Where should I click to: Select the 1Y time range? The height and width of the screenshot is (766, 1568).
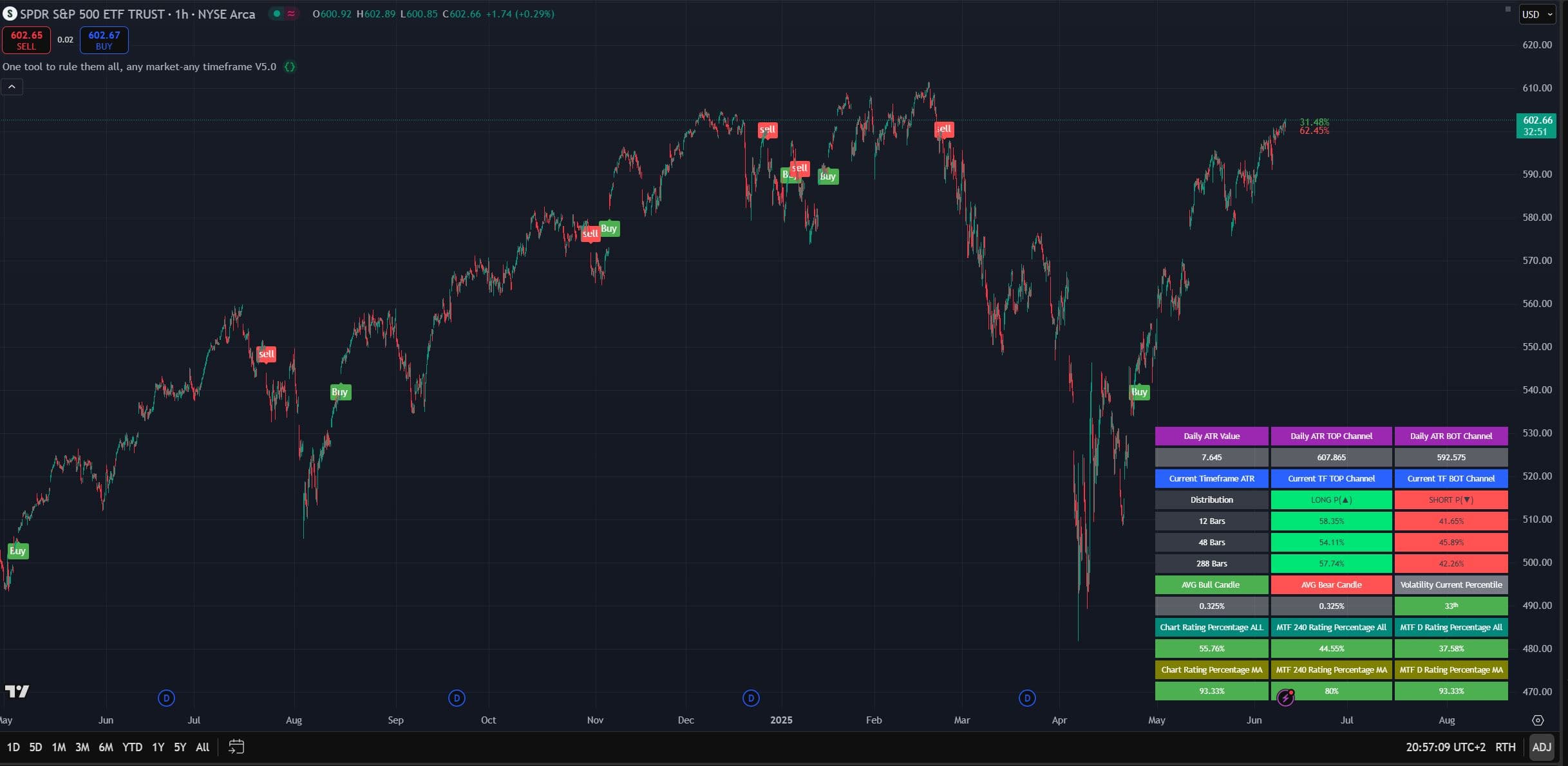tap(158, 747)
